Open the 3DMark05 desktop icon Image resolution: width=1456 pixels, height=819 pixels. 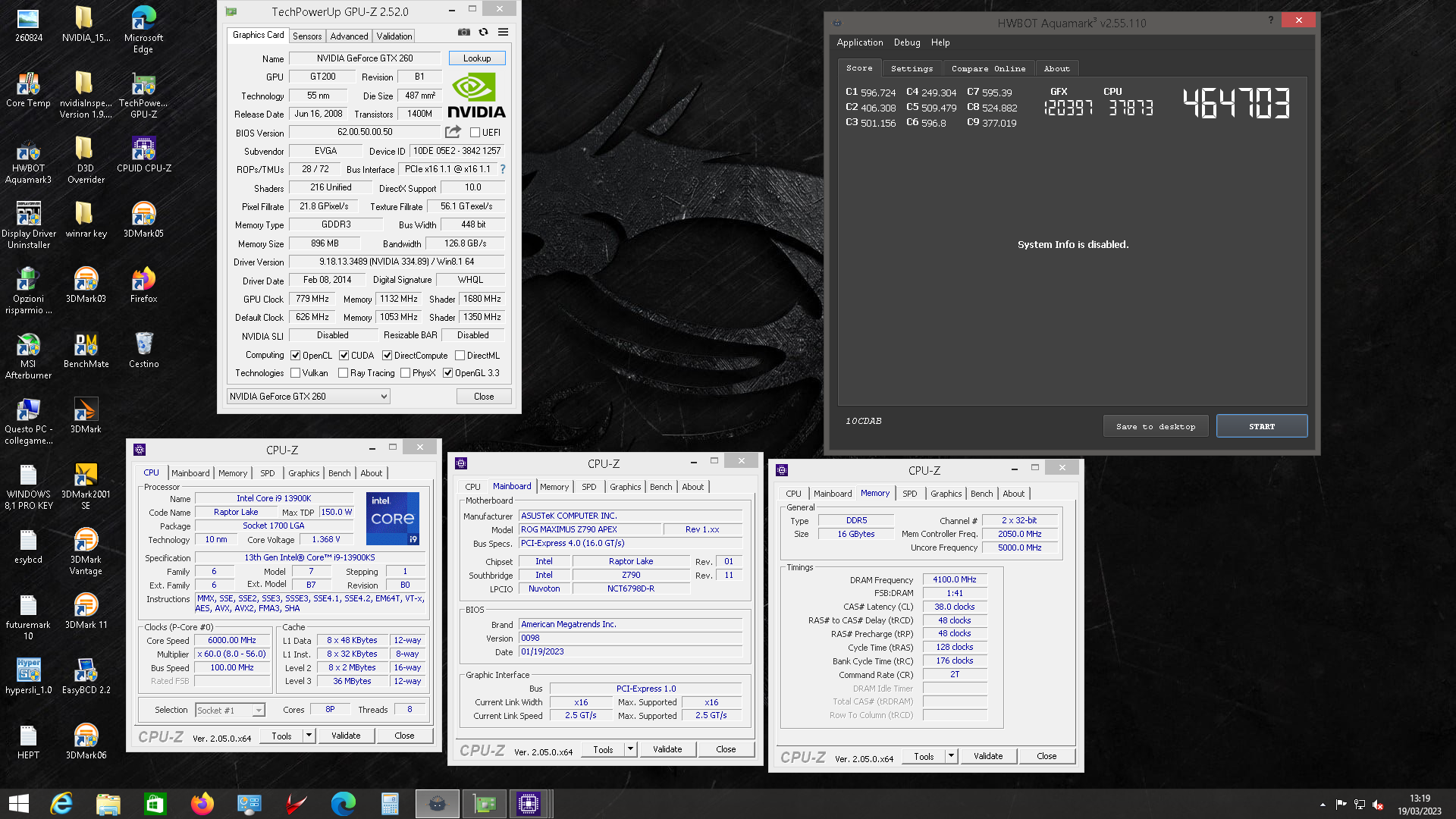pos(143,221)
